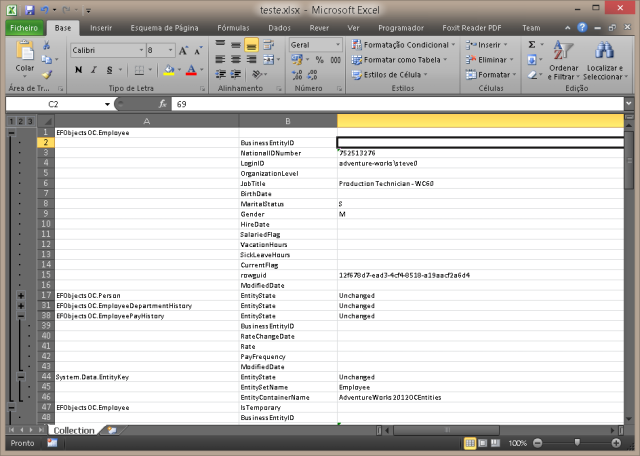Click the Copy icon
Screen dimensions: 640x456
pyautogui.click(x=47, y=60)
